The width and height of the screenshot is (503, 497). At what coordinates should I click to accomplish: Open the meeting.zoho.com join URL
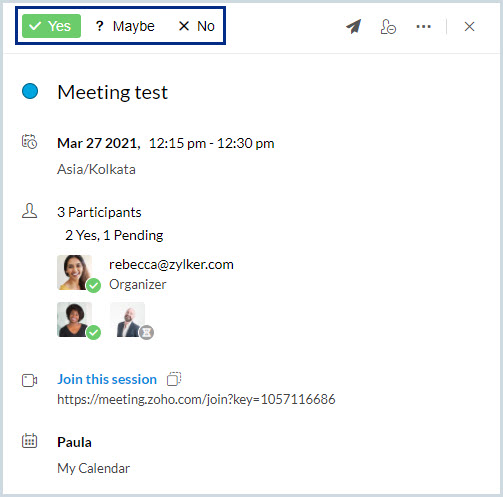coord(196,399)
